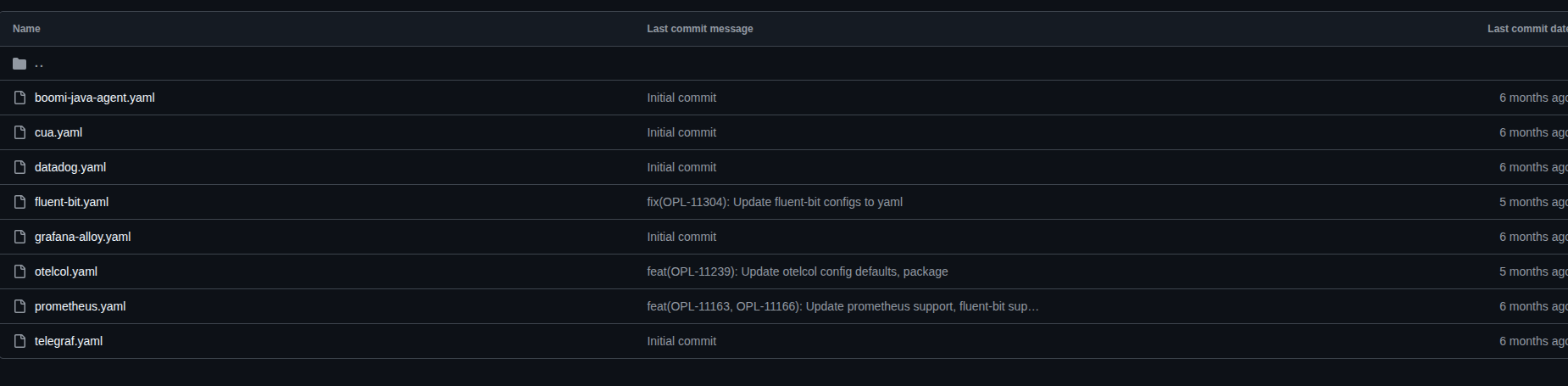Open datadog.yaml file link
1568x386 pixels.
click(70, 167)
